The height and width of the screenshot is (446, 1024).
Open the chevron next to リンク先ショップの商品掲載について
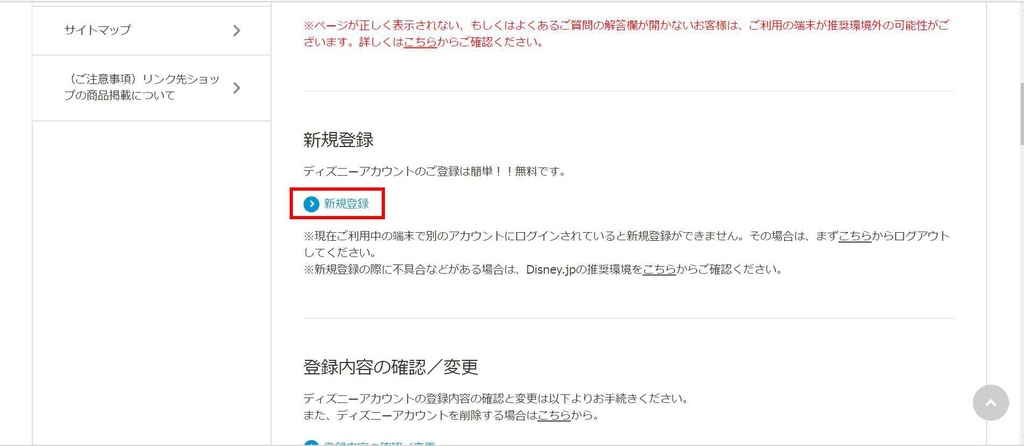pyautogui.click(x=236, y=88)
